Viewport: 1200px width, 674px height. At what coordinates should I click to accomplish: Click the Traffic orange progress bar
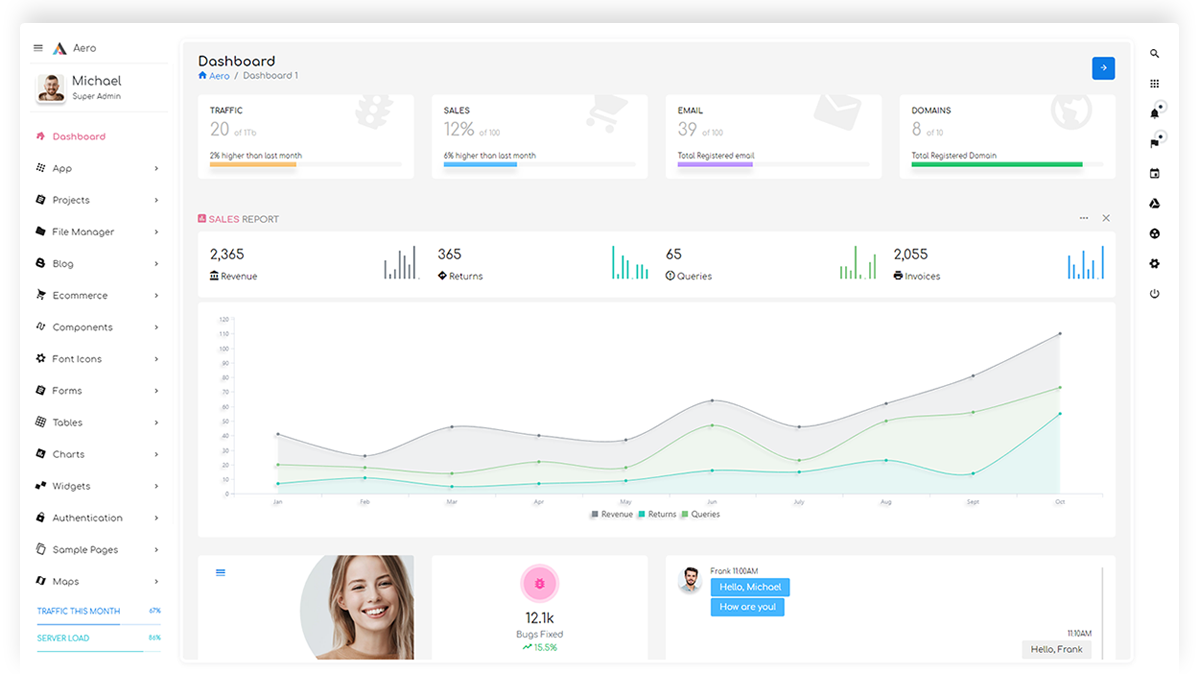tap(253, 164)
